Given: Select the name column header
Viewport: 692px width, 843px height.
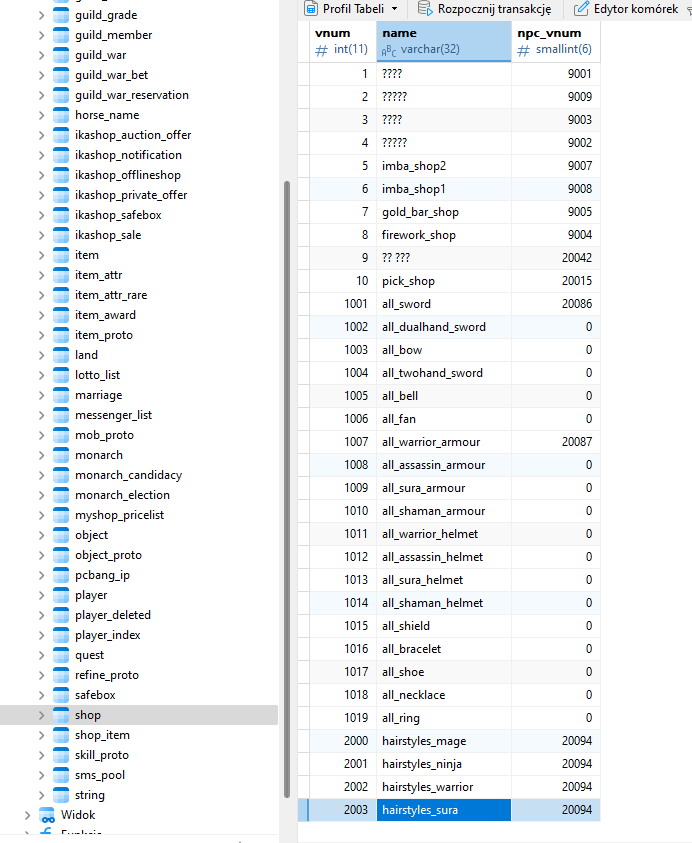Looking at the screenshot, I should tap(444, 41).
